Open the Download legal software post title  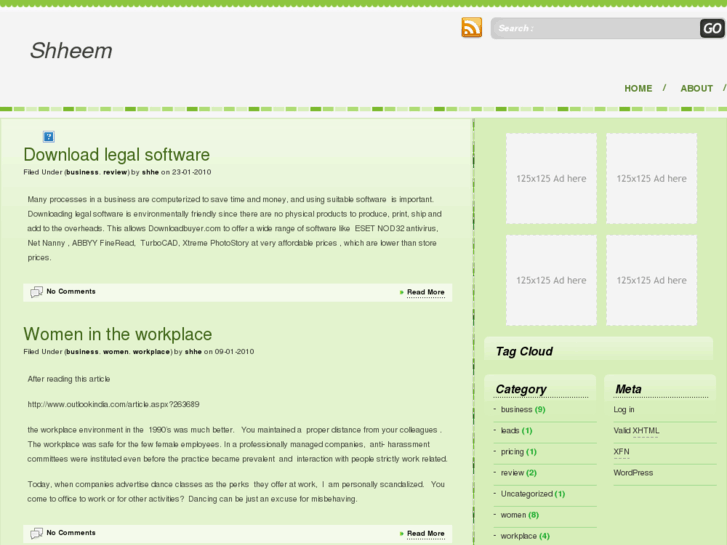pos(116,154)
